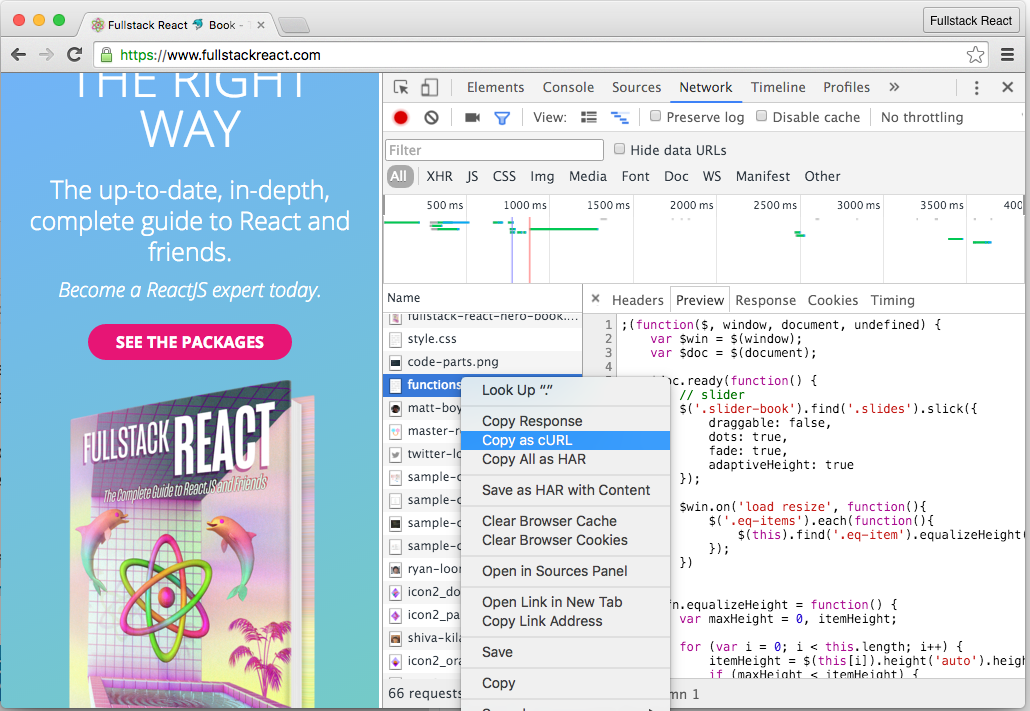
Task: Open DevTools three-dot customize menu
Action: pyautogui.click(x=976, y=88)
